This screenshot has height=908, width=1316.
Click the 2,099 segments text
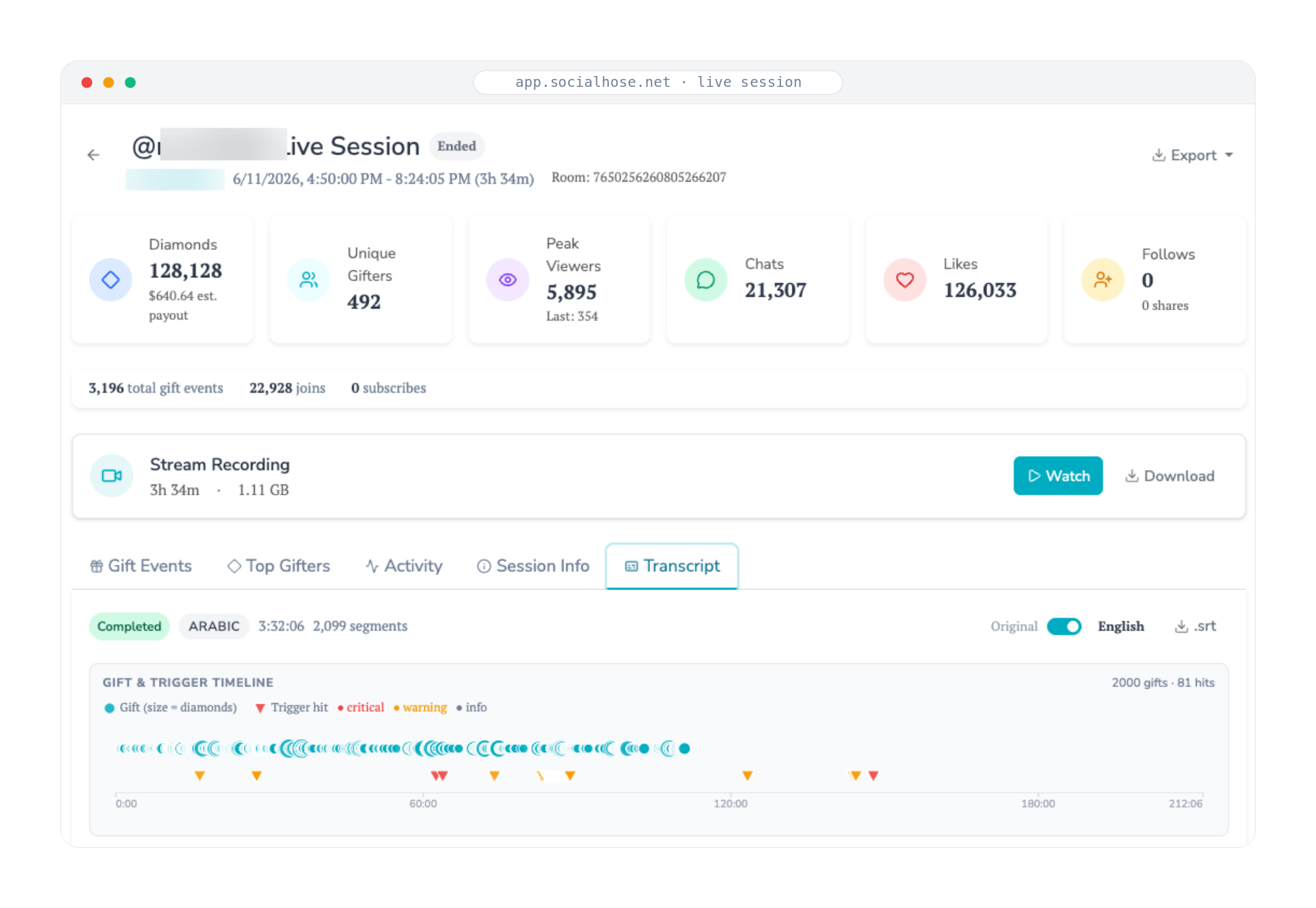coord(360,626)
